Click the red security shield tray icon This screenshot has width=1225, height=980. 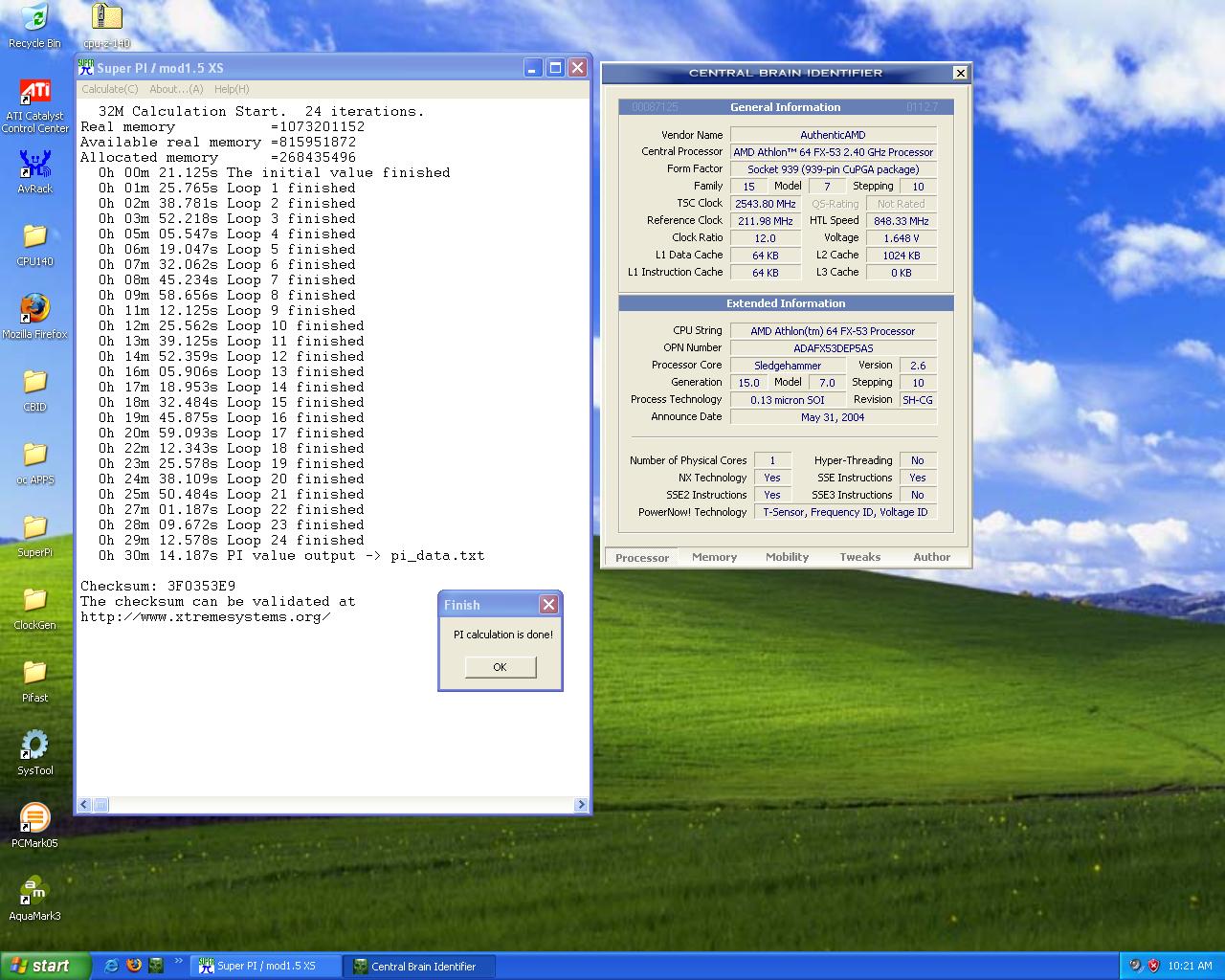pyautogui.click(x=1154, y=966)
